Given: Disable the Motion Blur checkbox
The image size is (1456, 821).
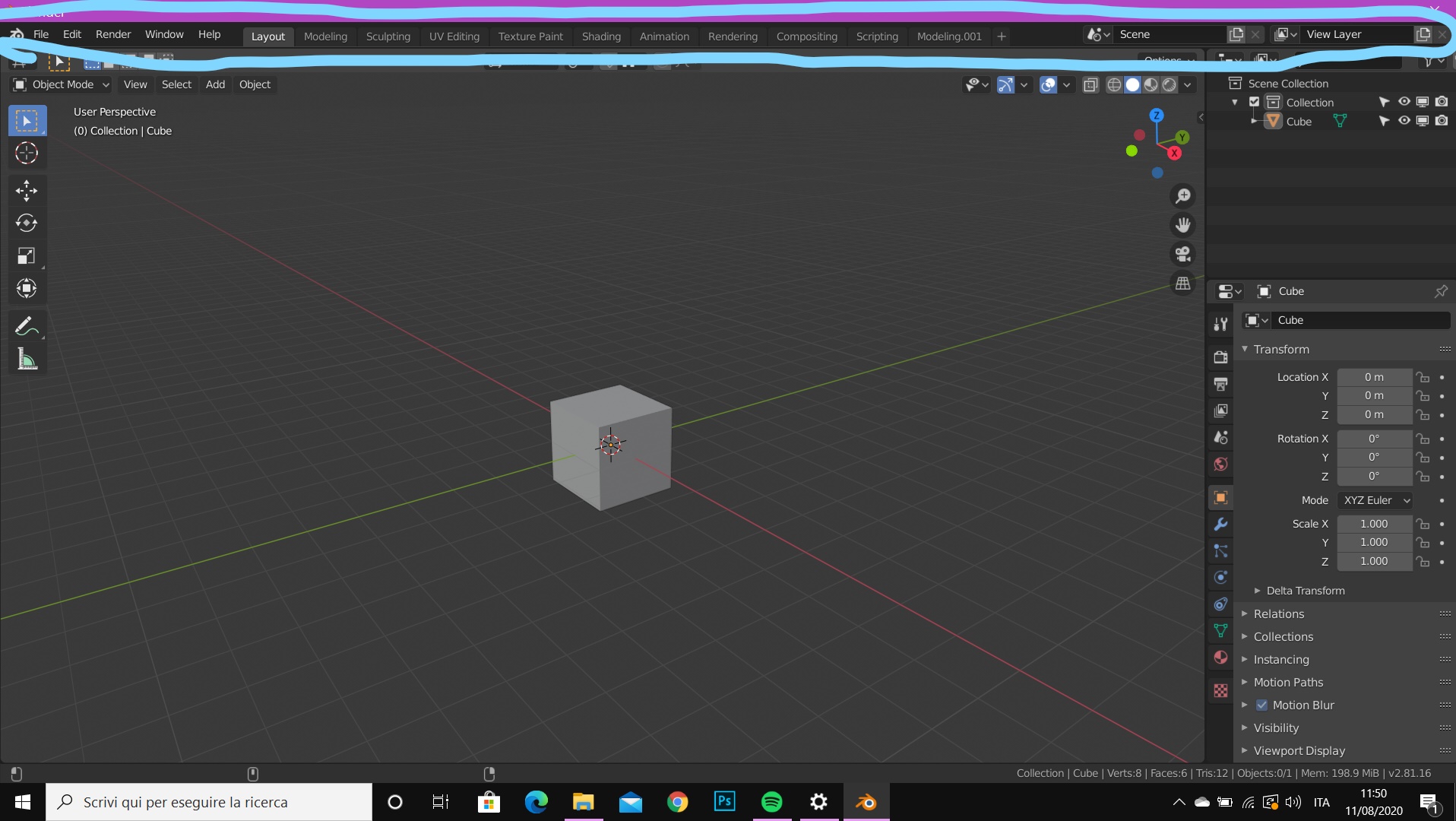Looking at the screenshot, I should click(x=1261, y=705).
